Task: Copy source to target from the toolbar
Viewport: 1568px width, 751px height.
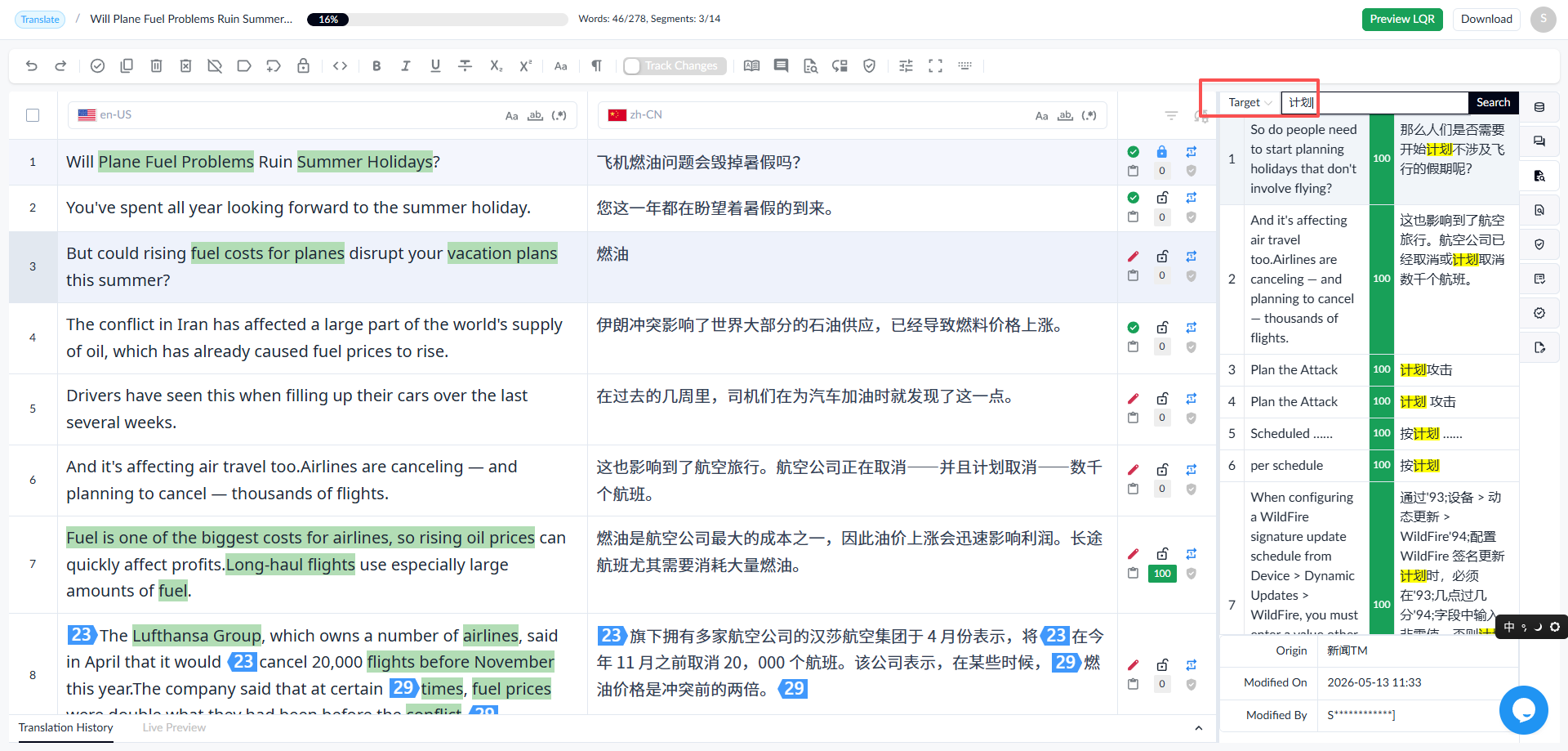Action: coord(127,66)
